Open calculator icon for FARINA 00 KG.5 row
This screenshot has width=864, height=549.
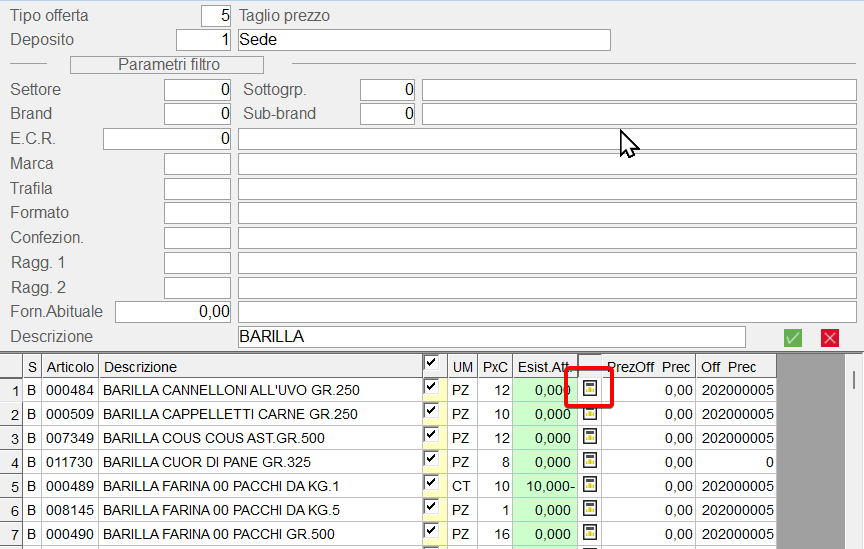point(590,508)
